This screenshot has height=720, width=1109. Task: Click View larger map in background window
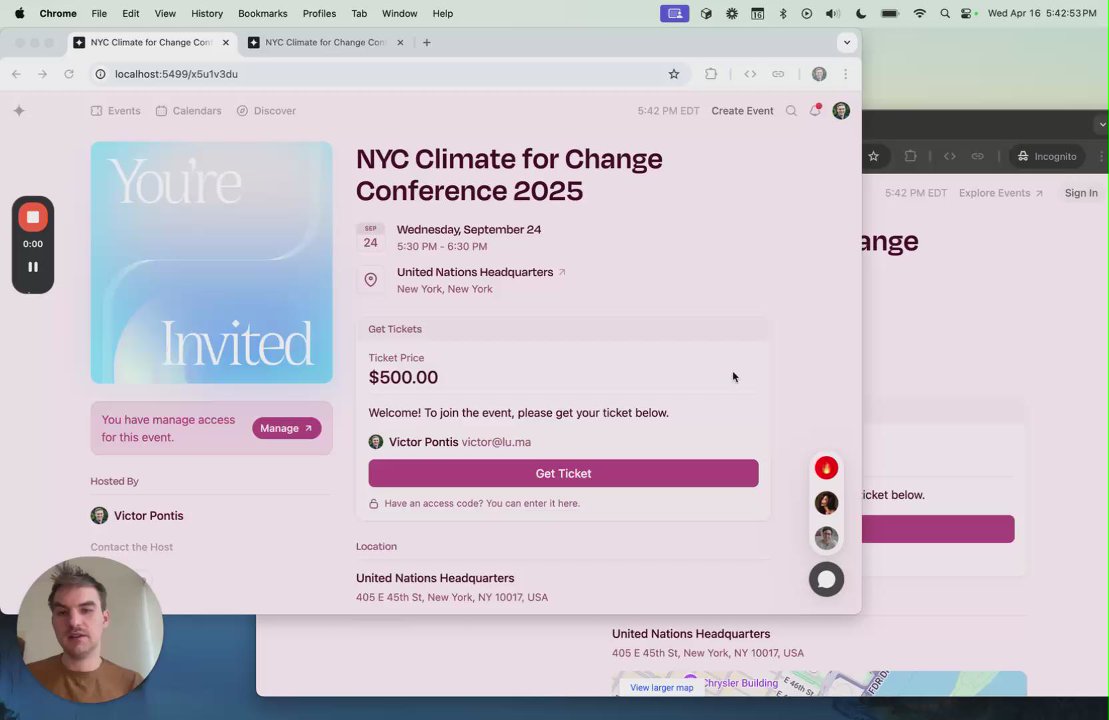[661, 687]
